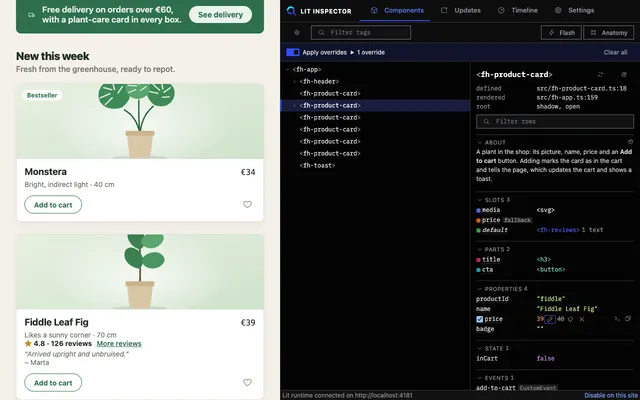Viewport: 640px width, 400px height.
Task: Expand the fh-header tree node
Action: point(295,82)
